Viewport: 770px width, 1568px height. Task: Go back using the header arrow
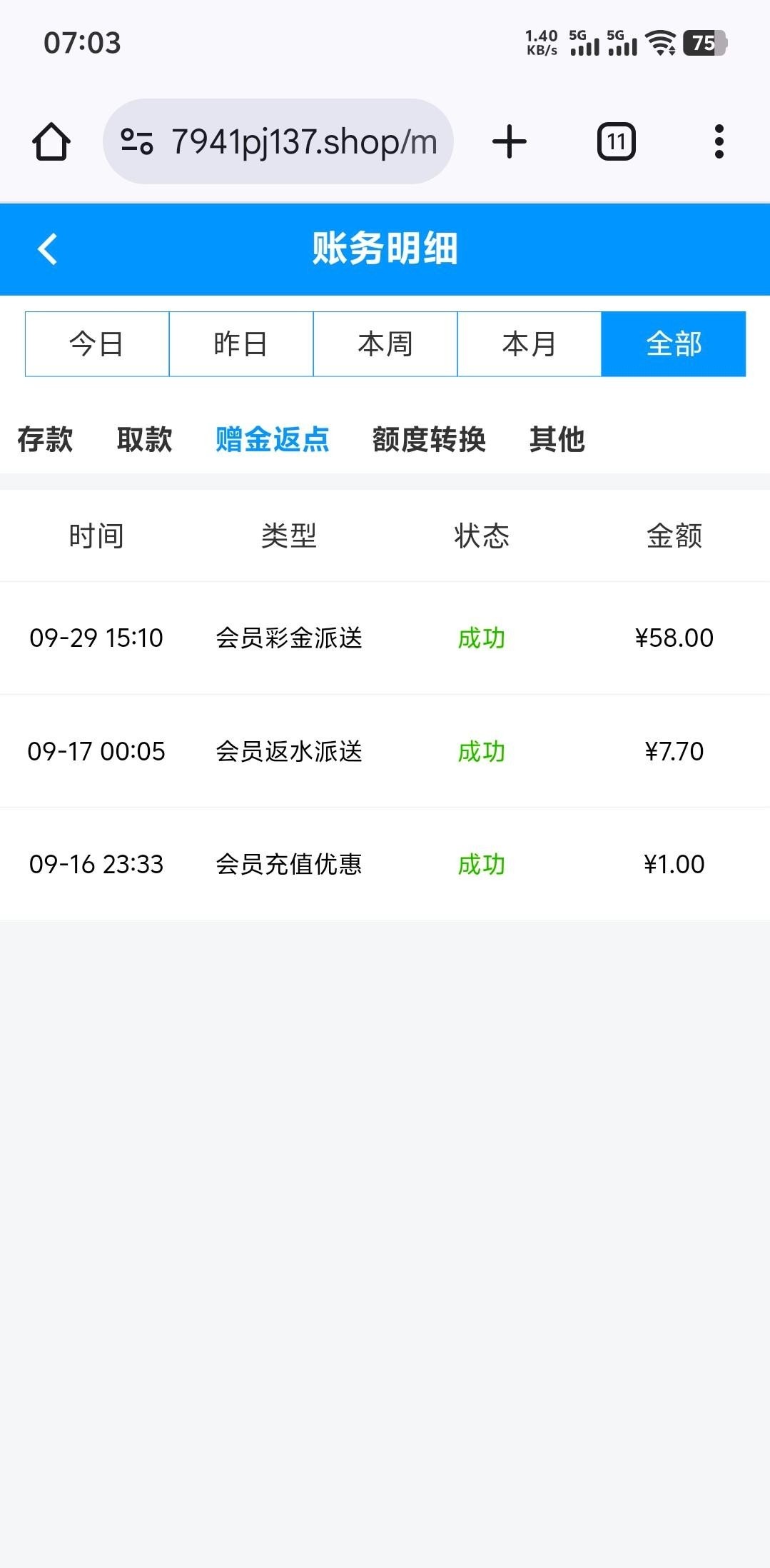tap(48, 249)
